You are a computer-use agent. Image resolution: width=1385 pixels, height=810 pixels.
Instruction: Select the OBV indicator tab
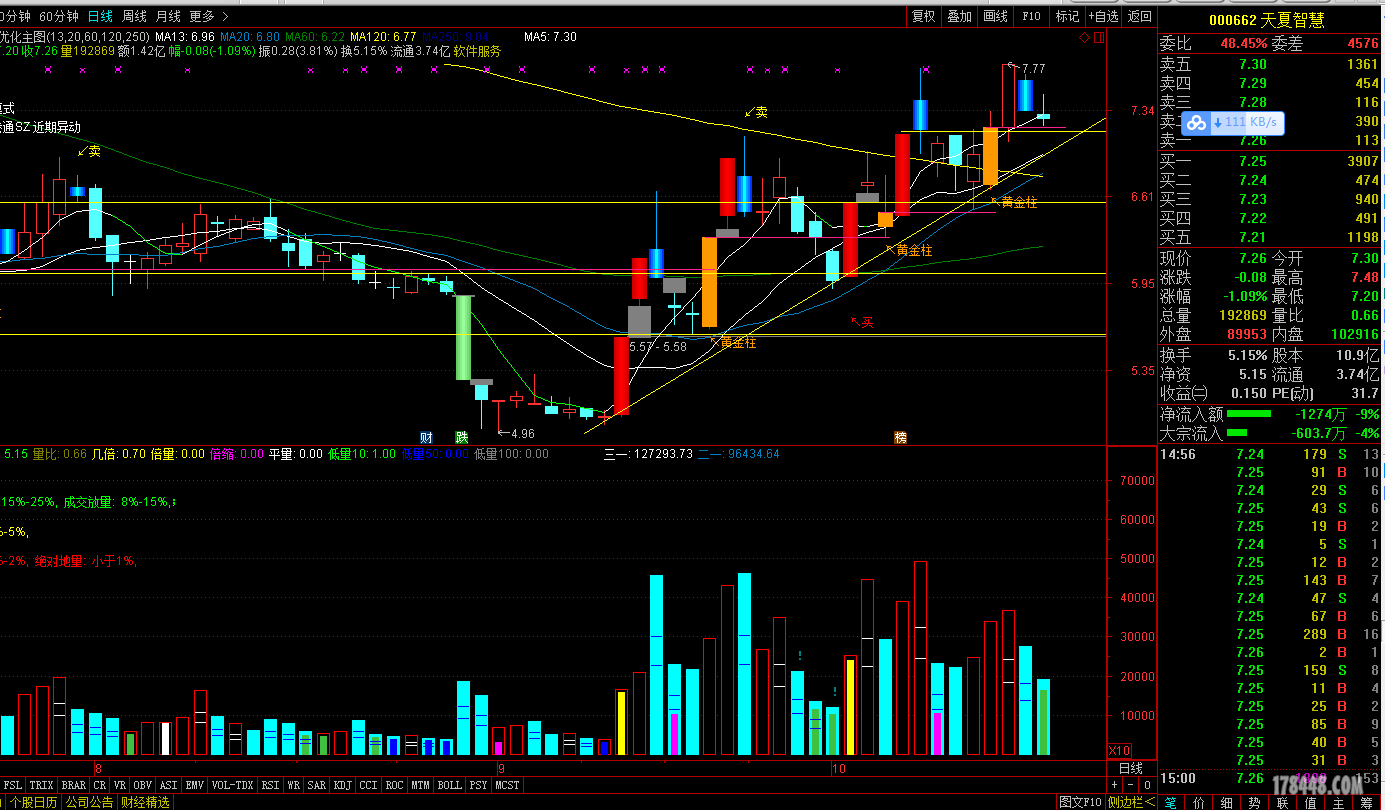pyautogui.click(x=143, y=786)
